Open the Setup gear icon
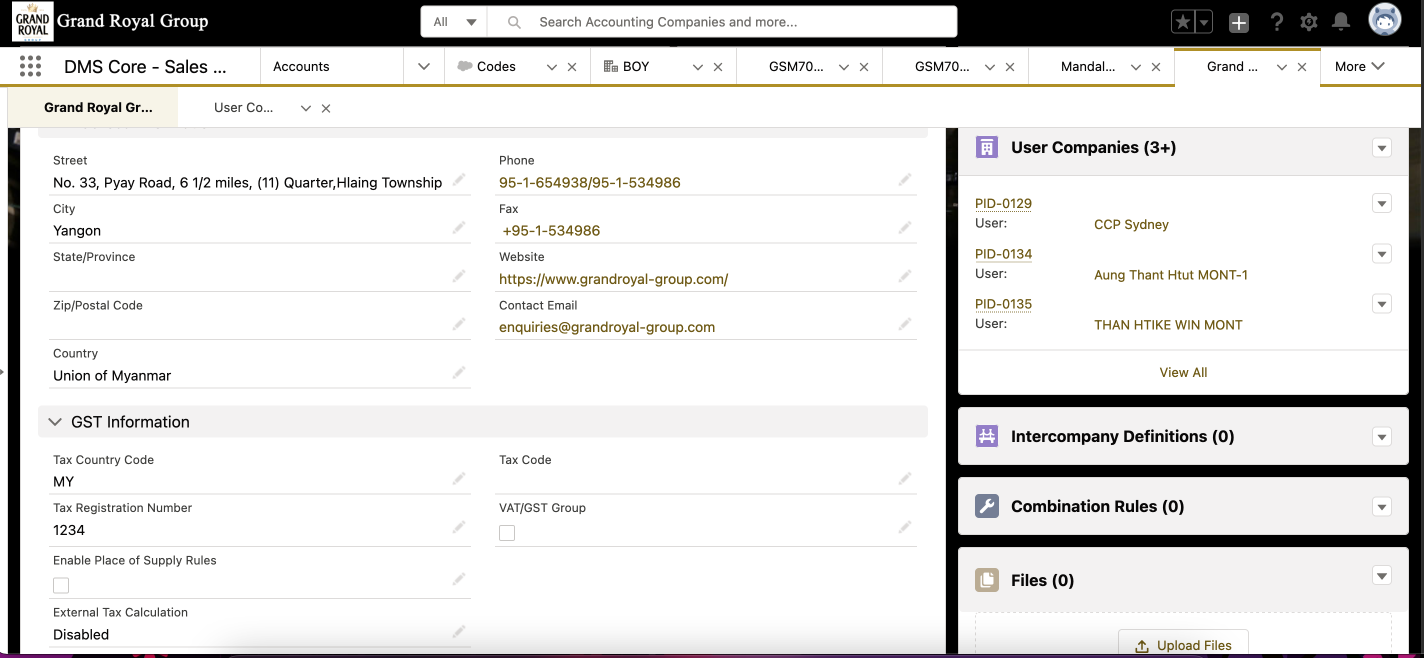 coord(1308,22)
